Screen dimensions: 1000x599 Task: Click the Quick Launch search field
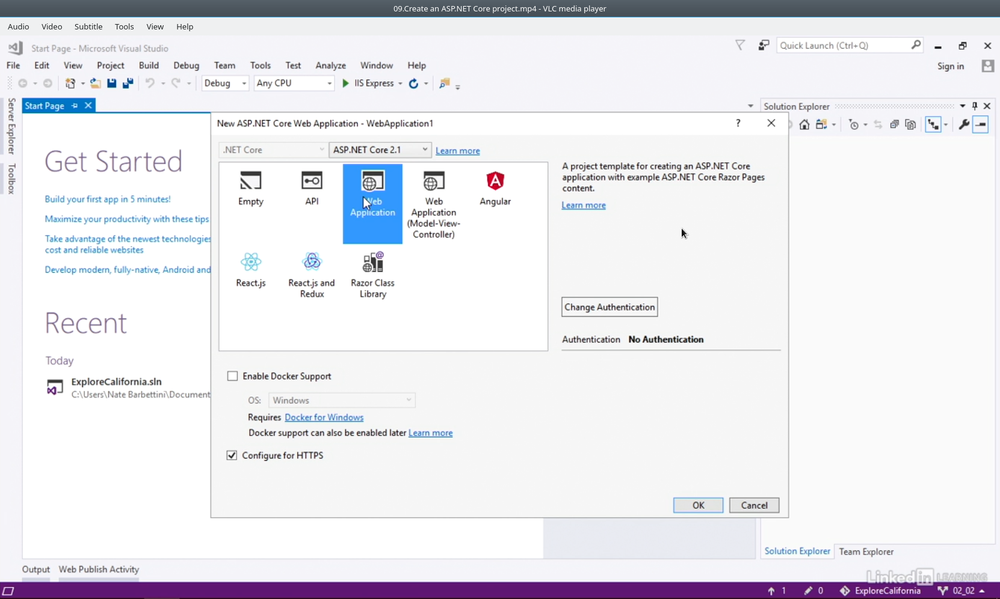point(848,45)
